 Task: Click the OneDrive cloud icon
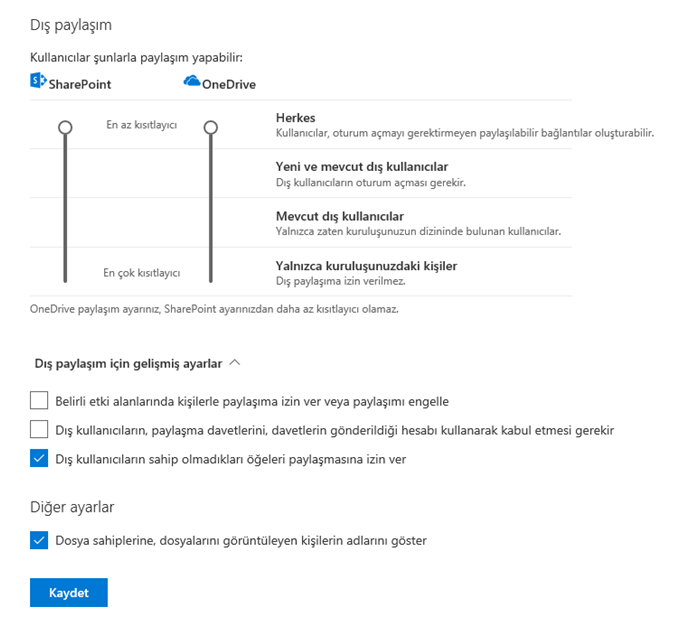point(192,81)
